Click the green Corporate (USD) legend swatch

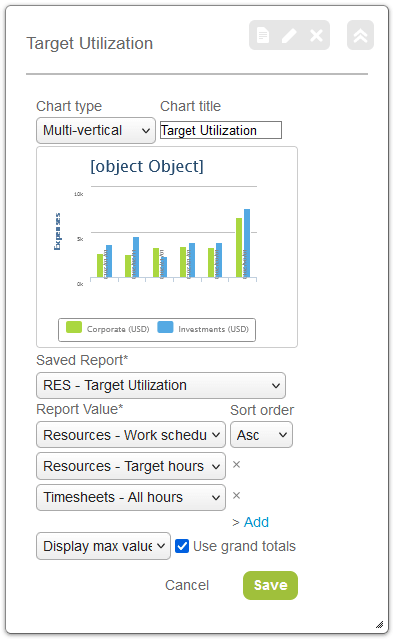pos(74,327)
